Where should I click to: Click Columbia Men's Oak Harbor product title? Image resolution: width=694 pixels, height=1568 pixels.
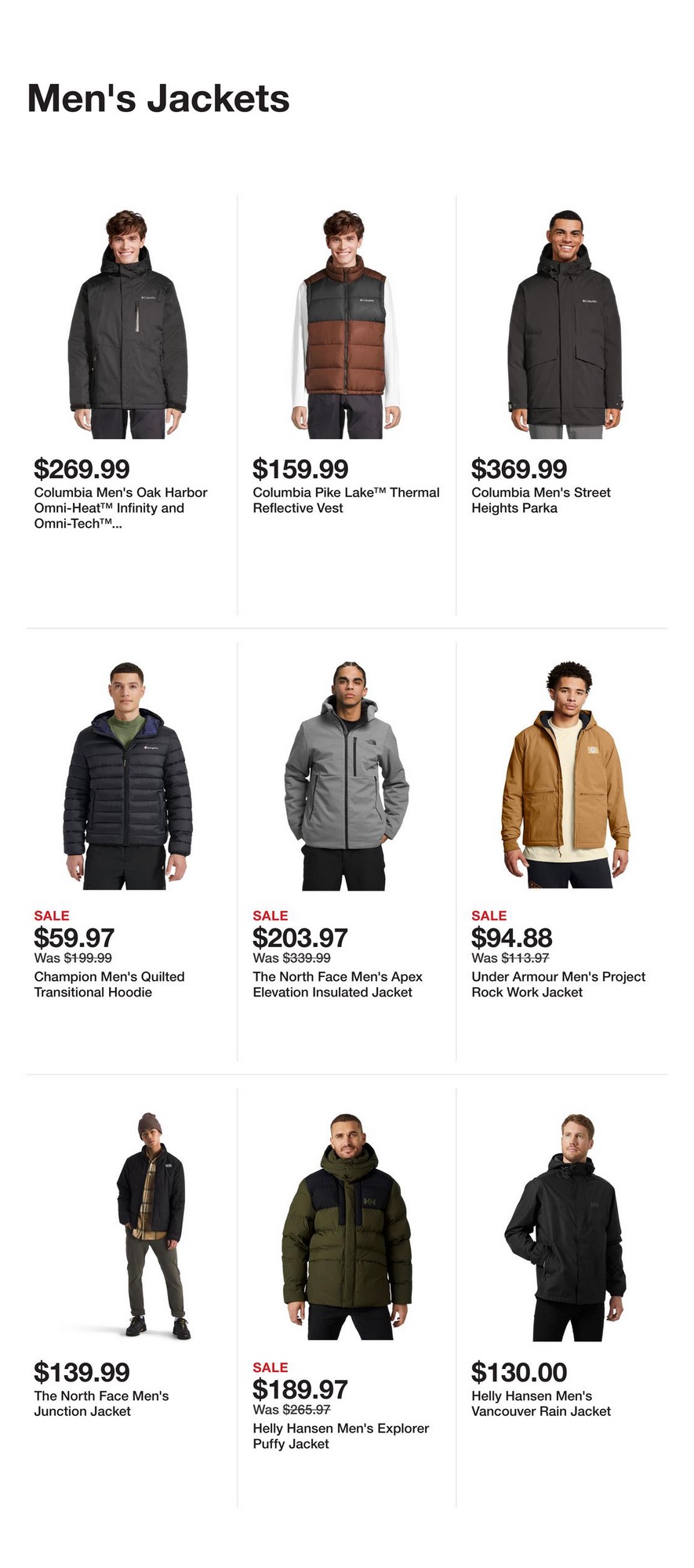(x=121, y=508)
